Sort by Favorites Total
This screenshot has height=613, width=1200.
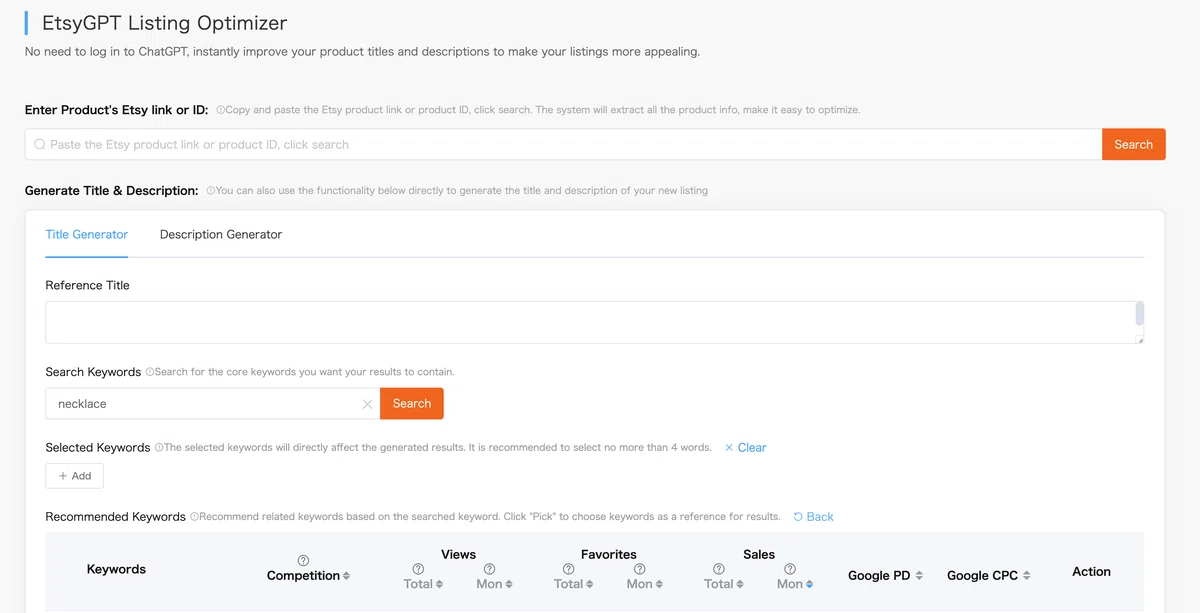[x=589, y=584]
